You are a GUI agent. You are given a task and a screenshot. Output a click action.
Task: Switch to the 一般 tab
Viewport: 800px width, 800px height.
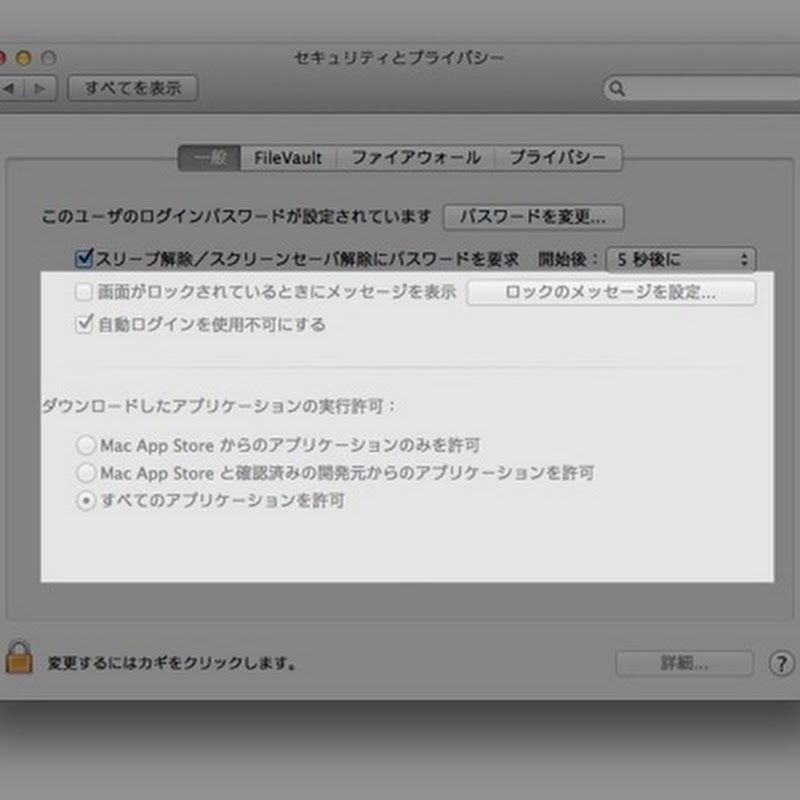coord(210,158)
